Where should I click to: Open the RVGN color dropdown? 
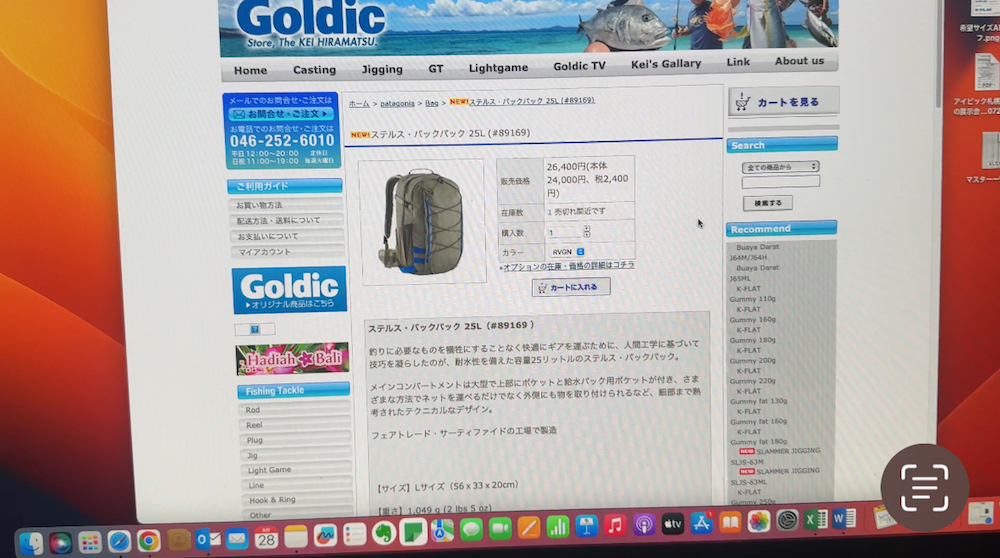(x=580, y=251)
